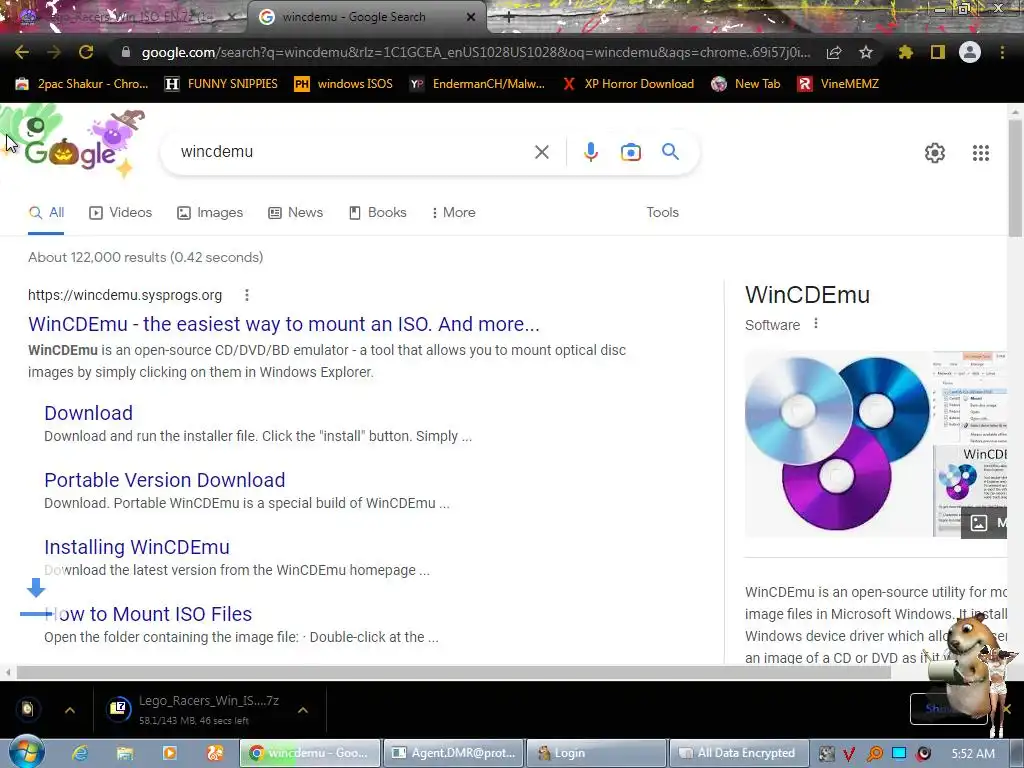This screenshot has width=1024, height=768.
Task: Open Google quick settings gear
Action: [x=935, y=153]
